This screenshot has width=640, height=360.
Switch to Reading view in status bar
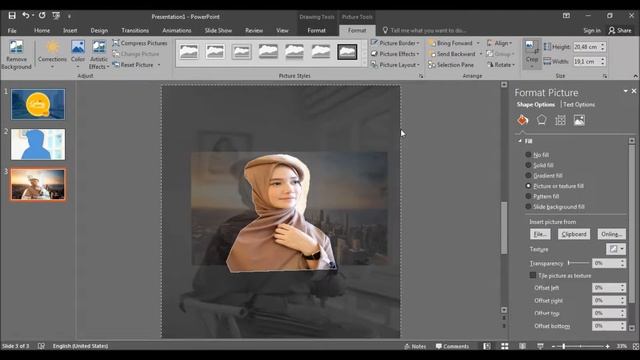pyautogui.click(x=522, y=346)
